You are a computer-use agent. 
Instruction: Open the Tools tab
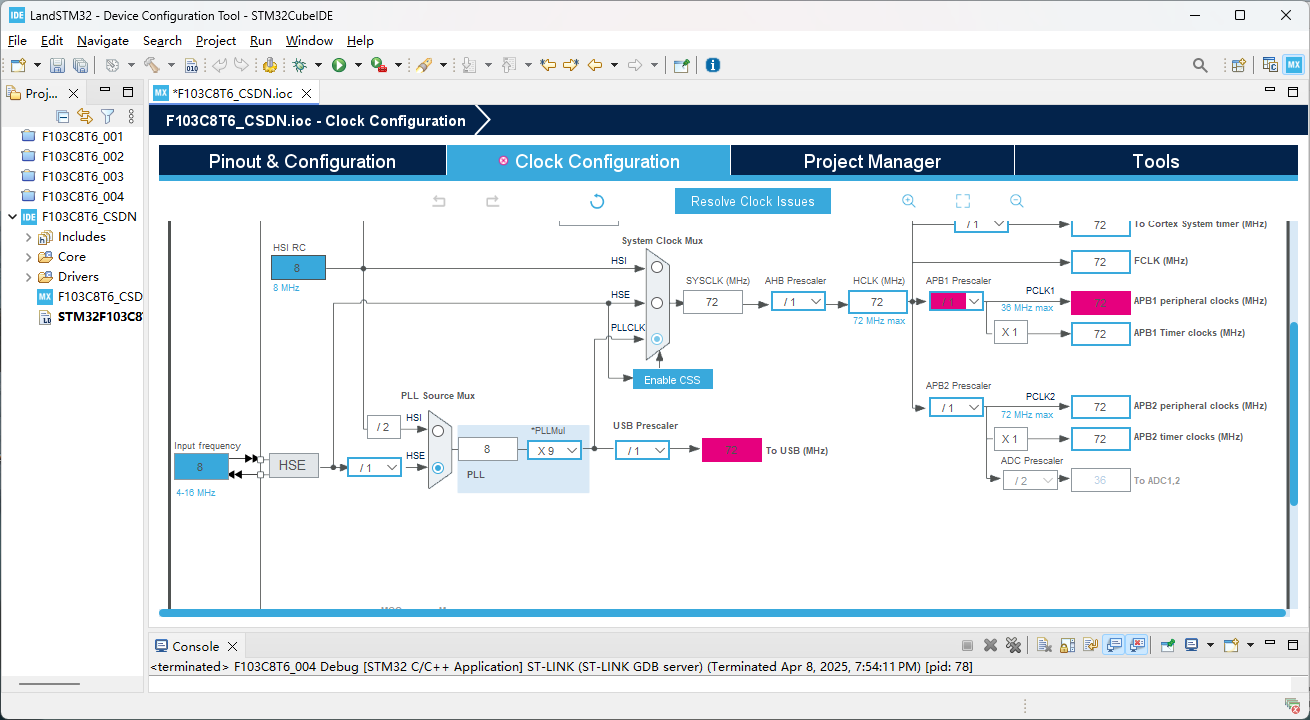(x=1156, y=161)
